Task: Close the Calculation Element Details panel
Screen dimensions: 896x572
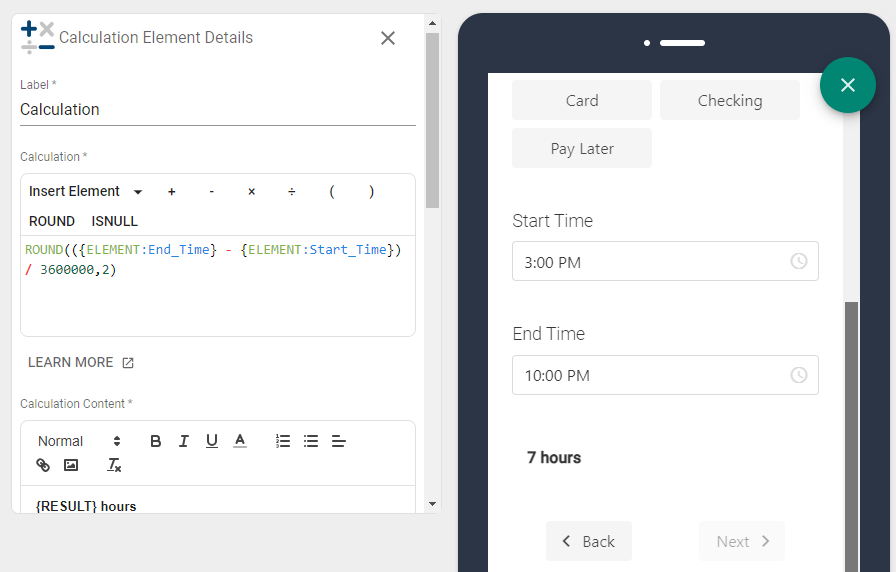Action: coord(388,38)
